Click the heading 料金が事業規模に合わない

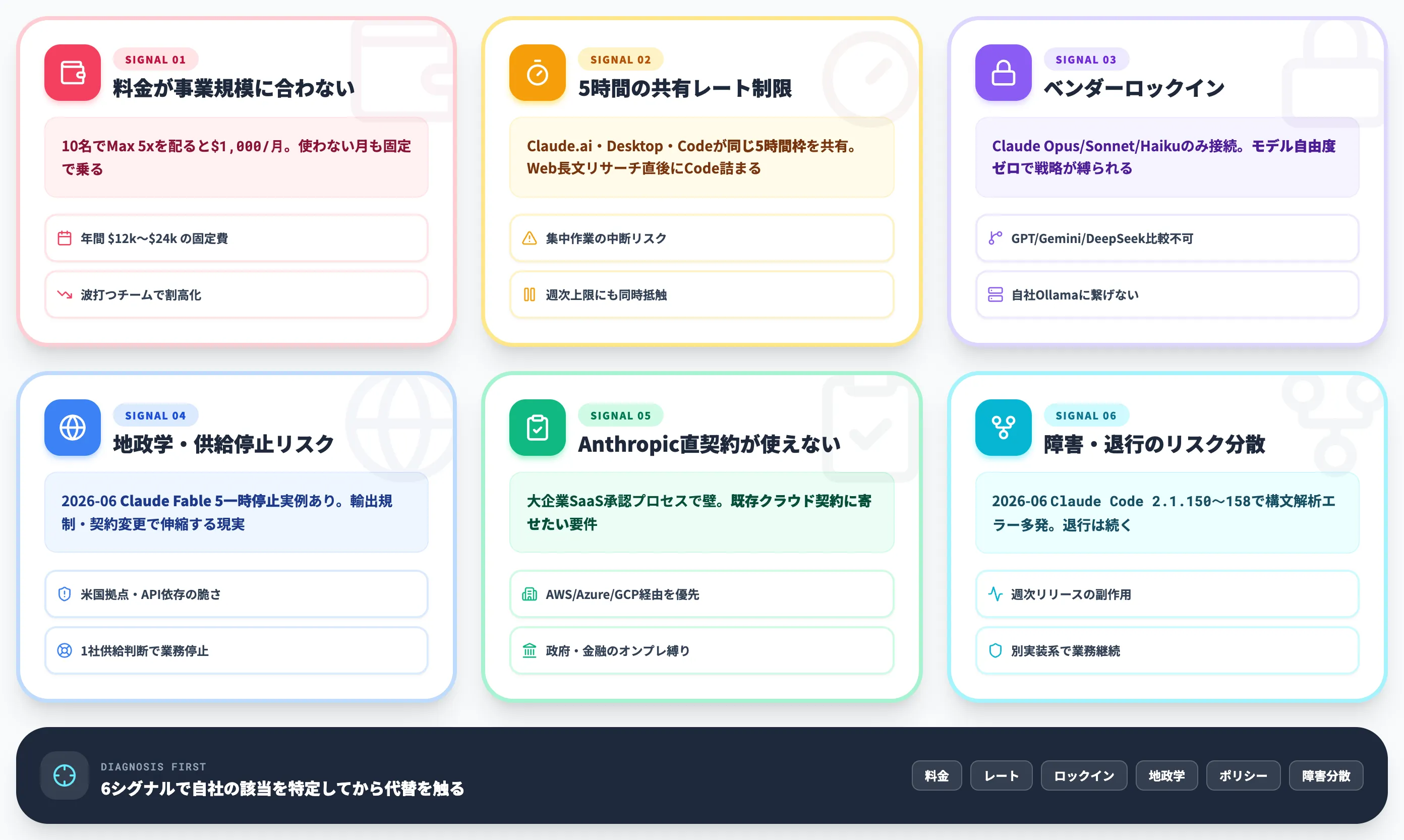(x=234, y=88)
